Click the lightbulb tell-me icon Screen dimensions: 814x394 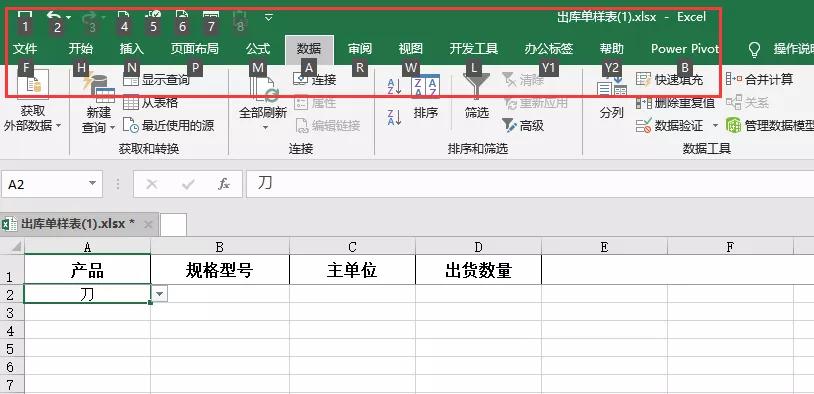click(x=754, y=49)
